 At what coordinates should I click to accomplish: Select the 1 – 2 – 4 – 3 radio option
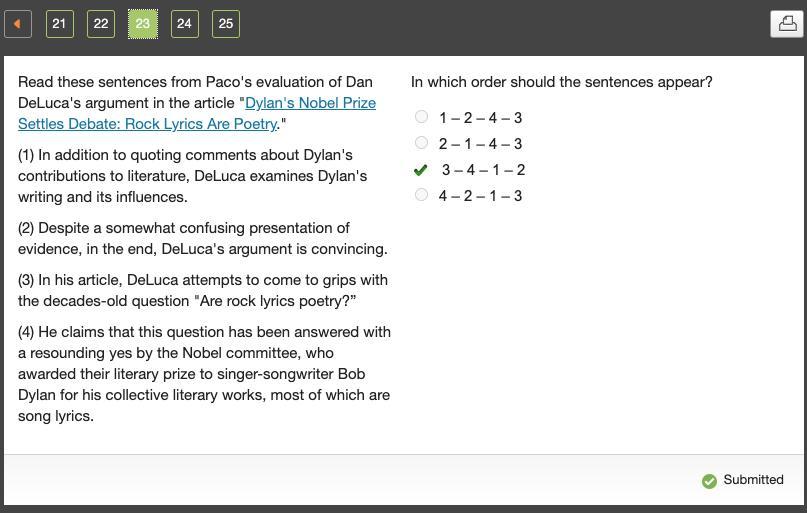tap(421, 117)
